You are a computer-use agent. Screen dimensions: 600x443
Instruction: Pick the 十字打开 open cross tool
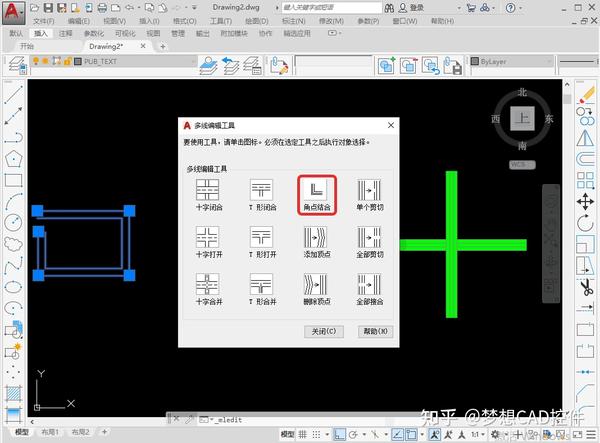207,237
